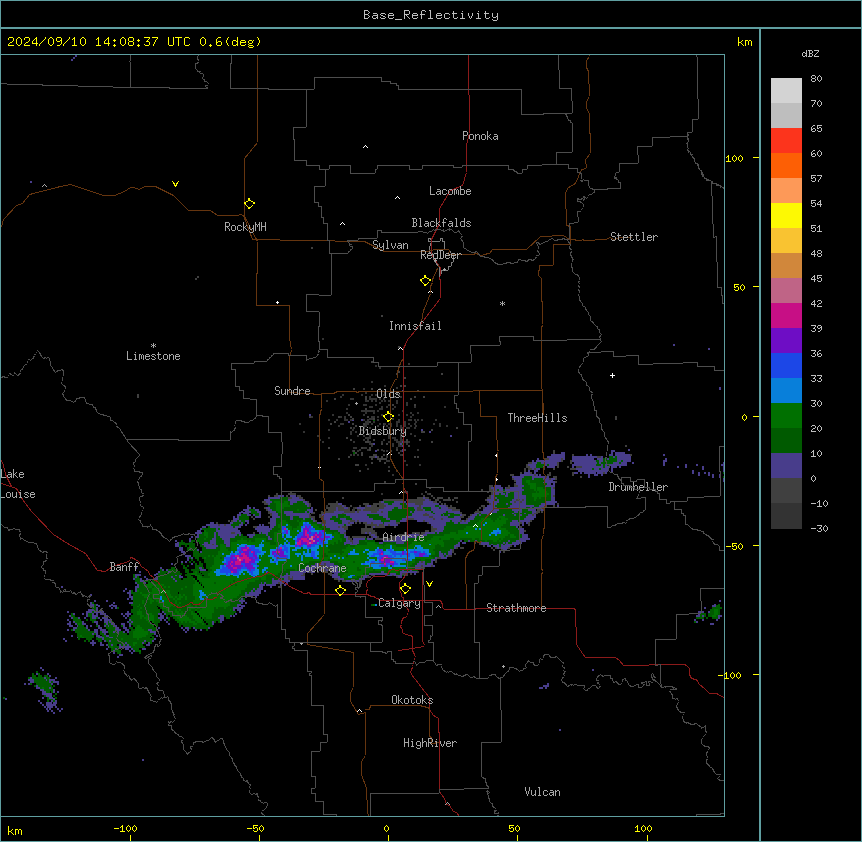Click the Vulcan label
Screen dimensions: 862x842
tap(542, 792)
